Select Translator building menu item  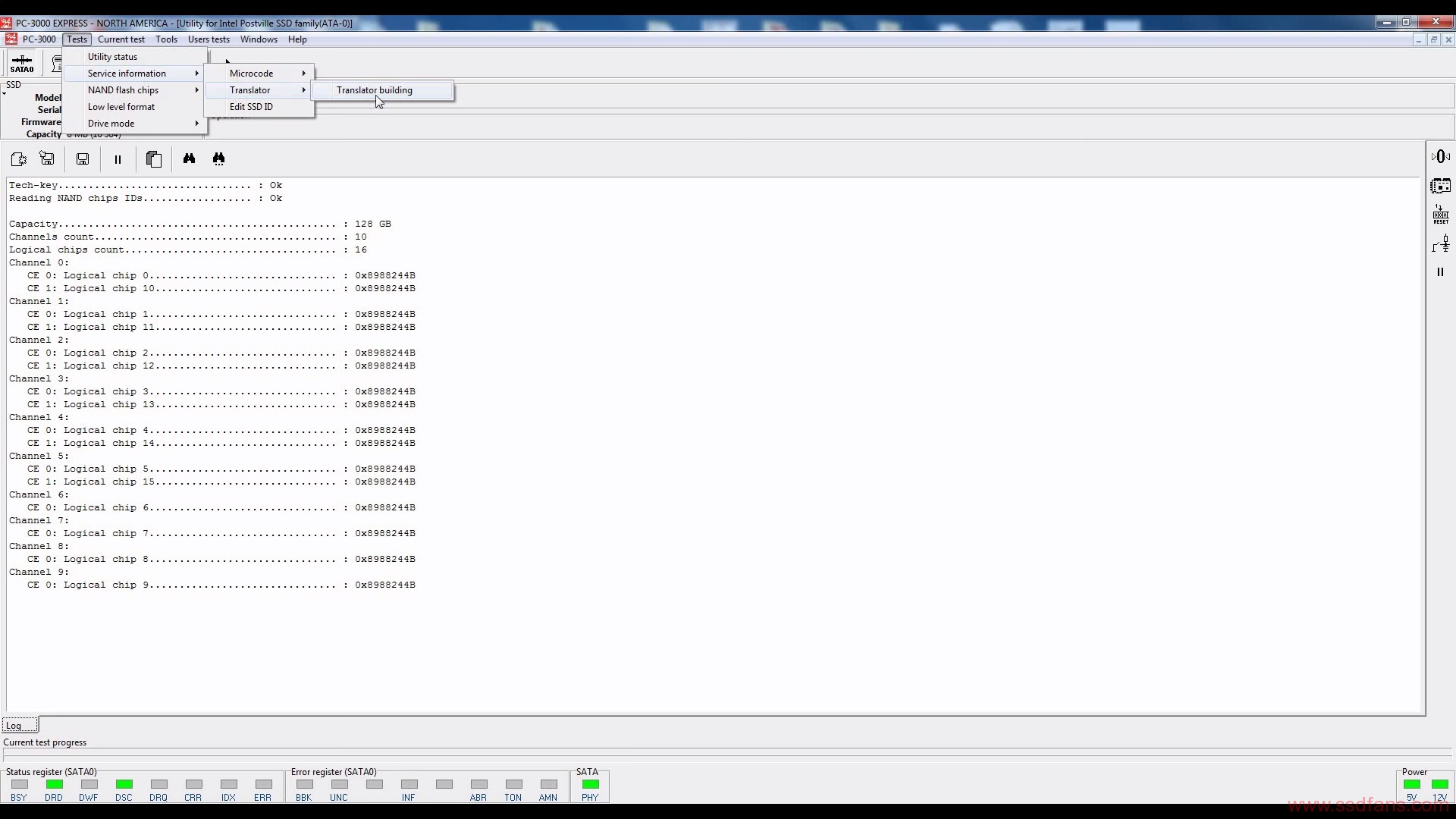click(383, 90)
